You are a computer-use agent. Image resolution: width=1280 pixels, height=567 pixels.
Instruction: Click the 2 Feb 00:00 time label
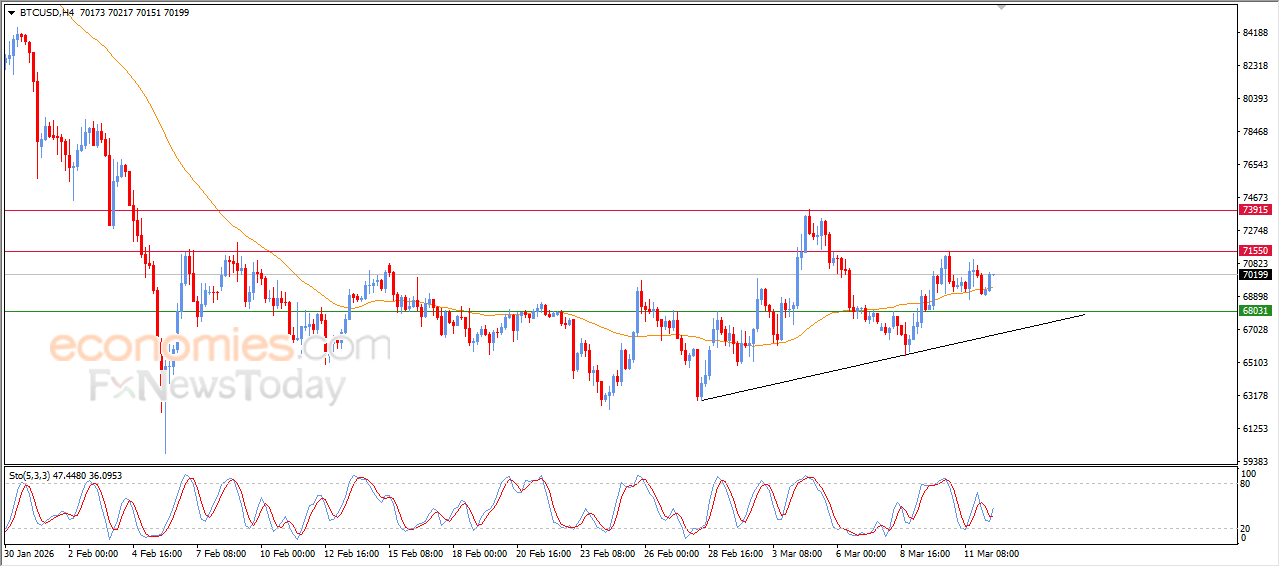(91, 553)
